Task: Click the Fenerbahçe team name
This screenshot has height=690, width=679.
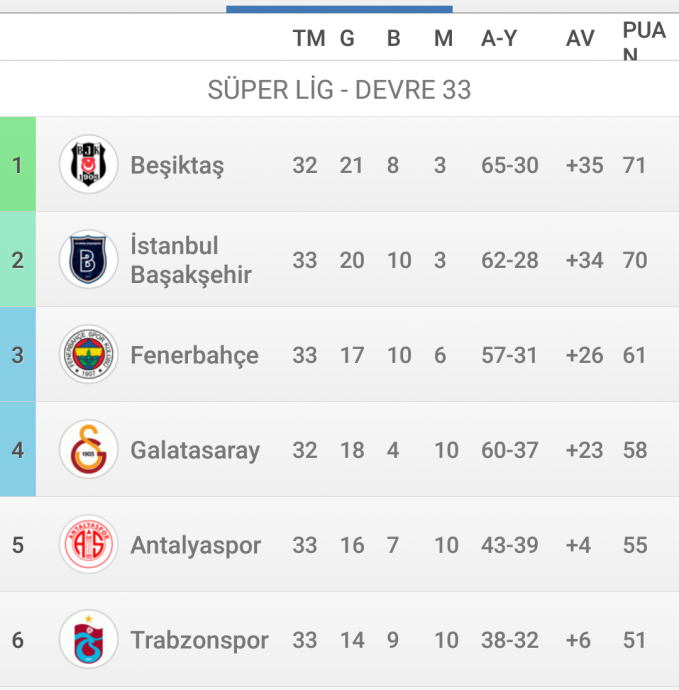Action: [x=195, y=356]
